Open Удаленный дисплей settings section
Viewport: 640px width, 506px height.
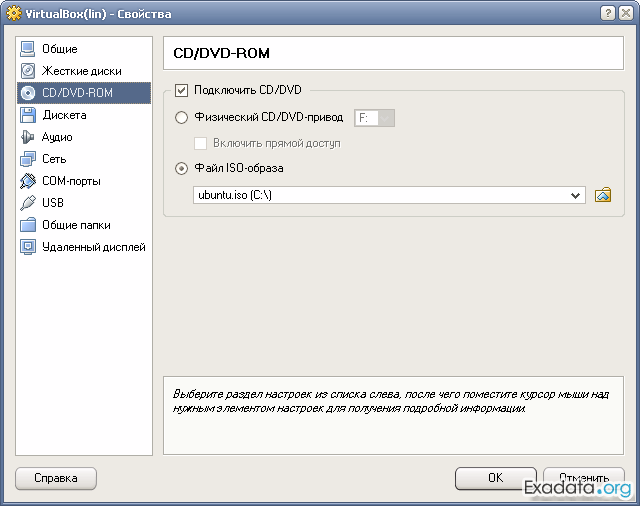point(93,247)
